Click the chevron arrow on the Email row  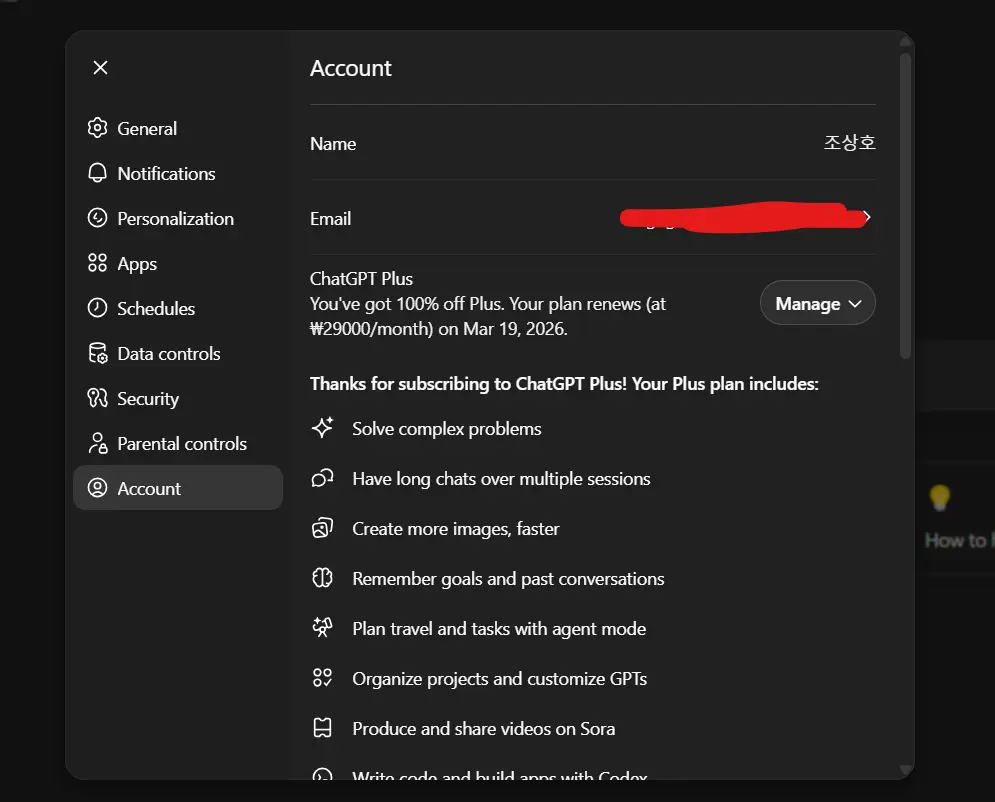(x=867, y=218)
